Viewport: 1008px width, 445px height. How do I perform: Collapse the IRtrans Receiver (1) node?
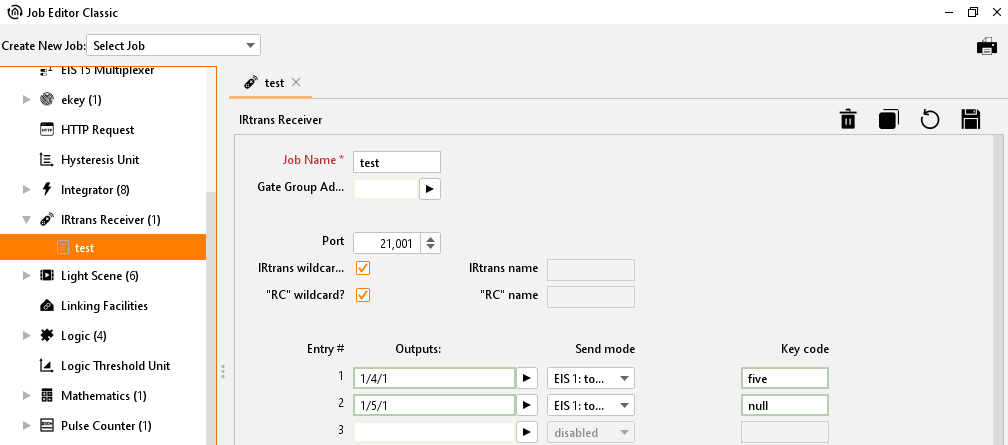pos(26,220)
